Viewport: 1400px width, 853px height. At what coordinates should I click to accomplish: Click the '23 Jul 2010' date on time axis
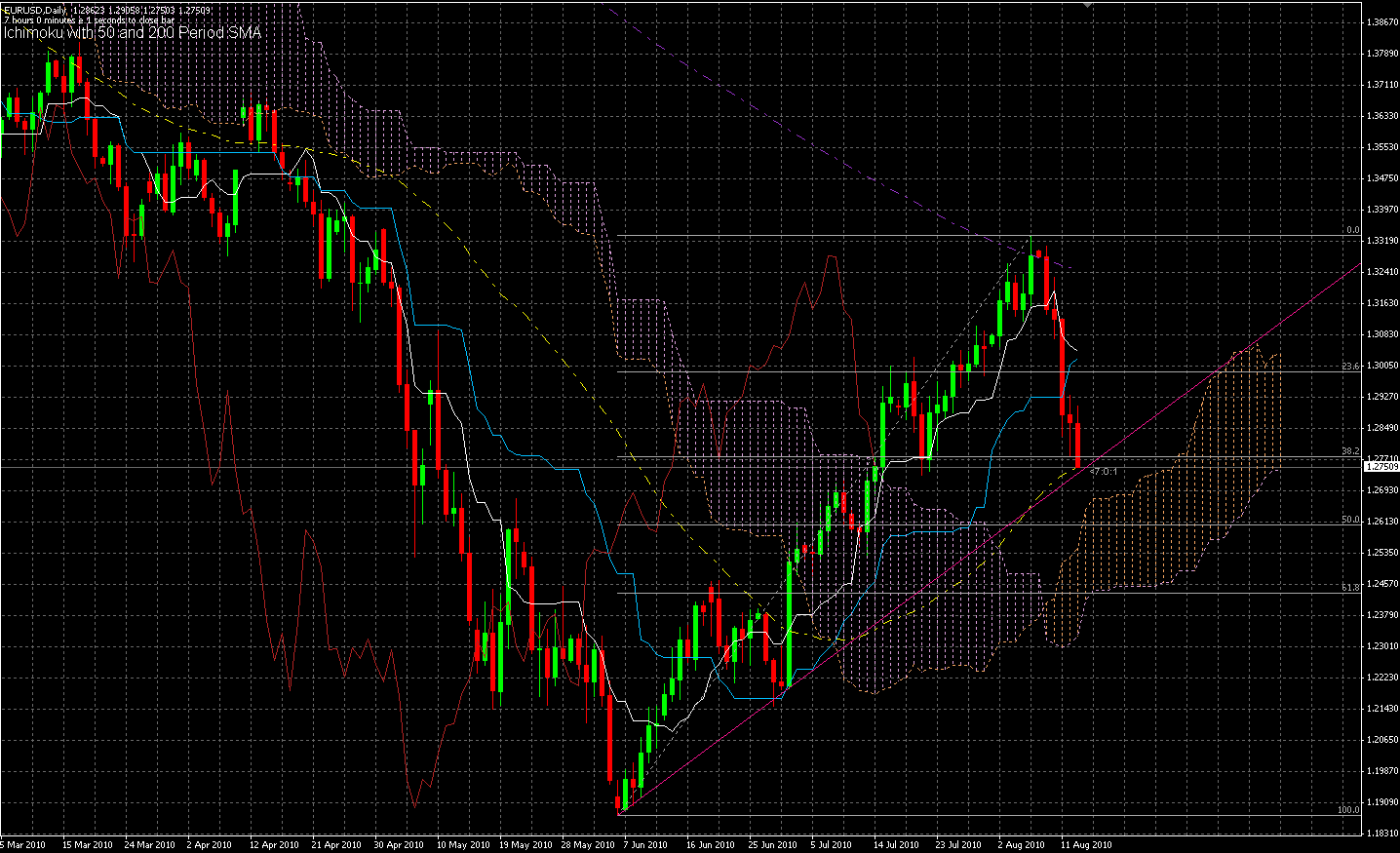pyautogui.click(x=958, y=845)
